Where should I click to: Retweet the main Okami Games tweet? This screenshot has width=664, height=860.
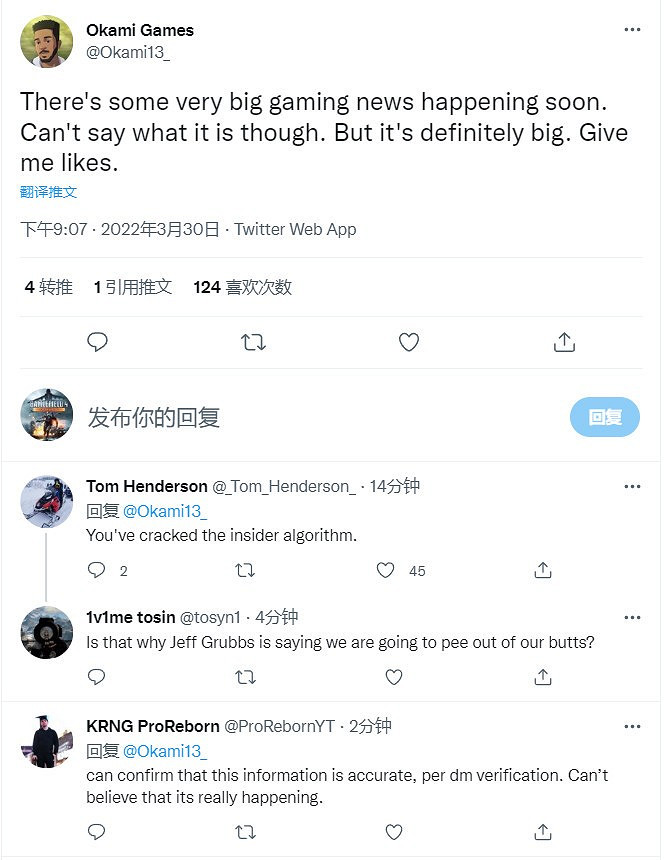click(x=253, y=342)
